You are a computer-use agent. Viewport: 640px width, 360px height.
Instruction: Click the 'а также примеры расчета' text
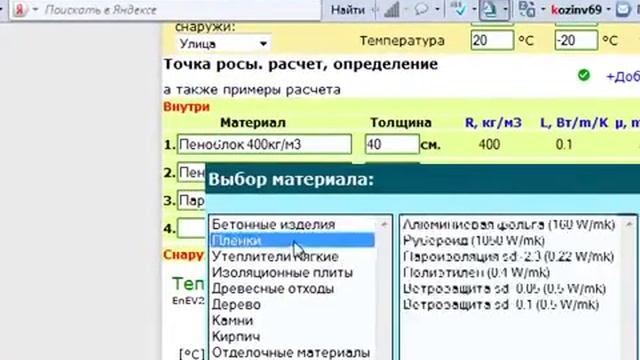(252, 89)
